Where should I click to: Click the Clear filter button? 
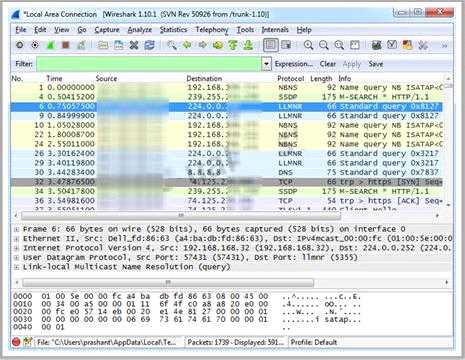[x=328, y=64]
